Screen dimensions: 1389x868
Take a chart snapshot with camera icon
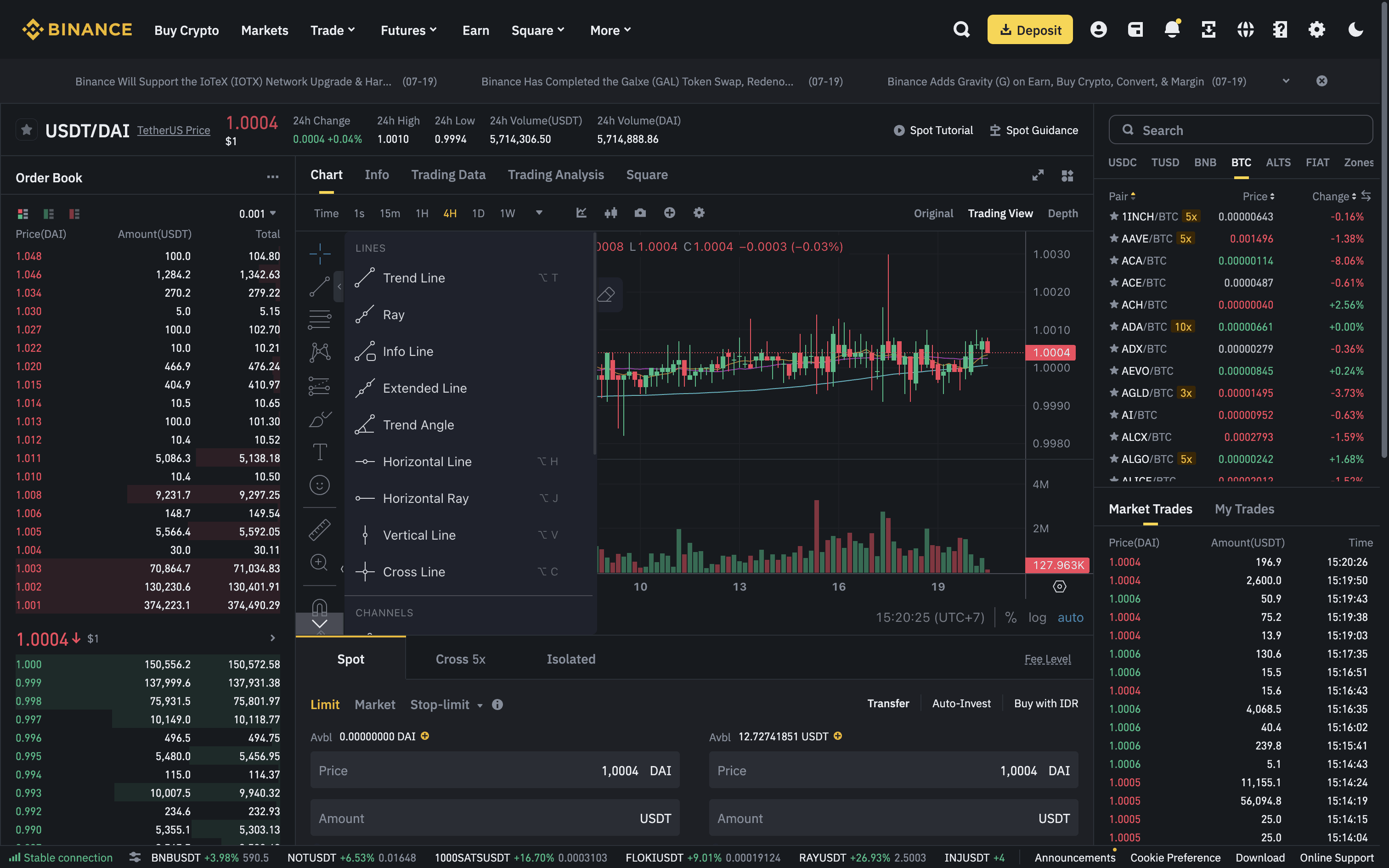[x=640, y=213]
